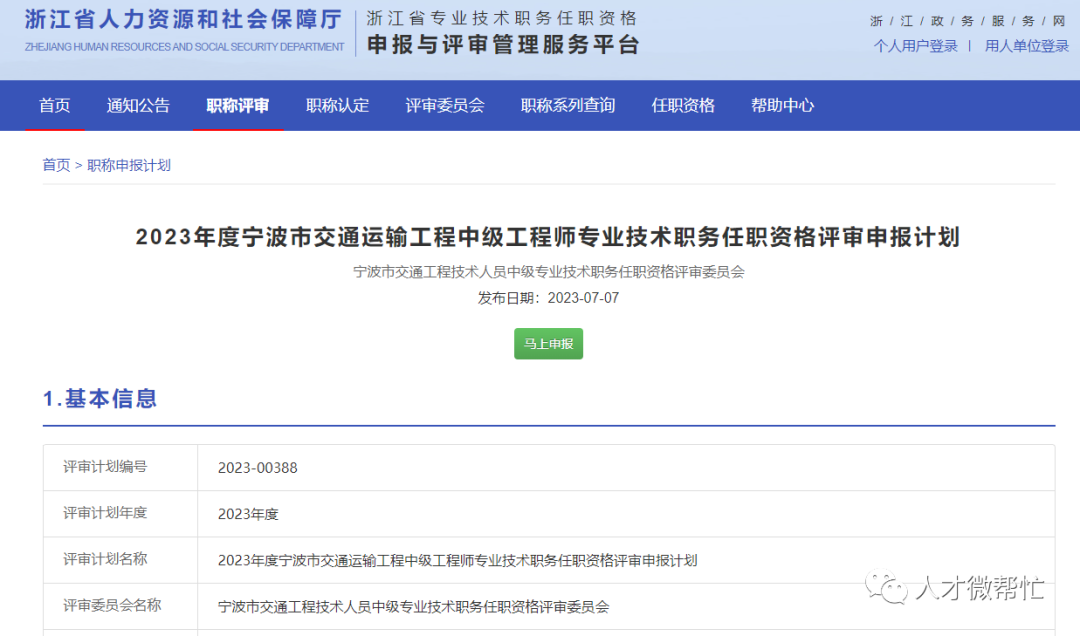打开职称认定菜单

[337, 105]
